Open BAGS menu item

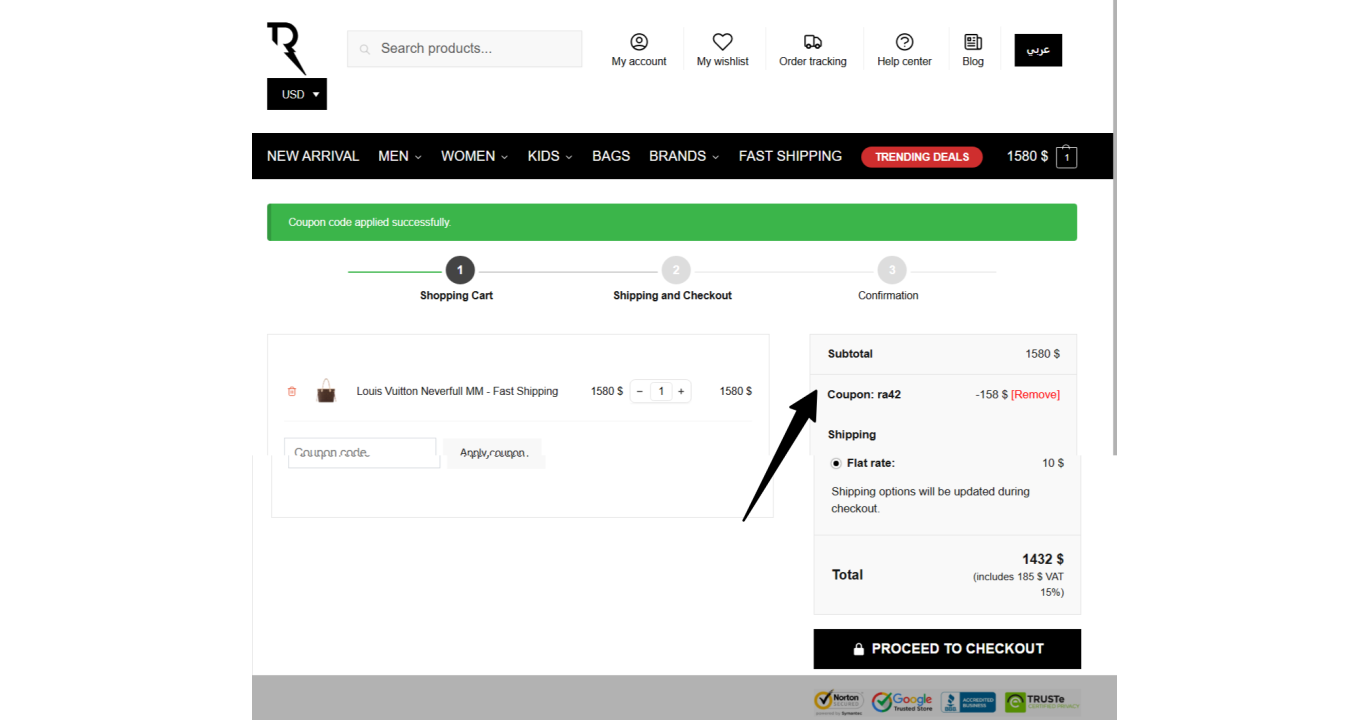pos(611,156)
